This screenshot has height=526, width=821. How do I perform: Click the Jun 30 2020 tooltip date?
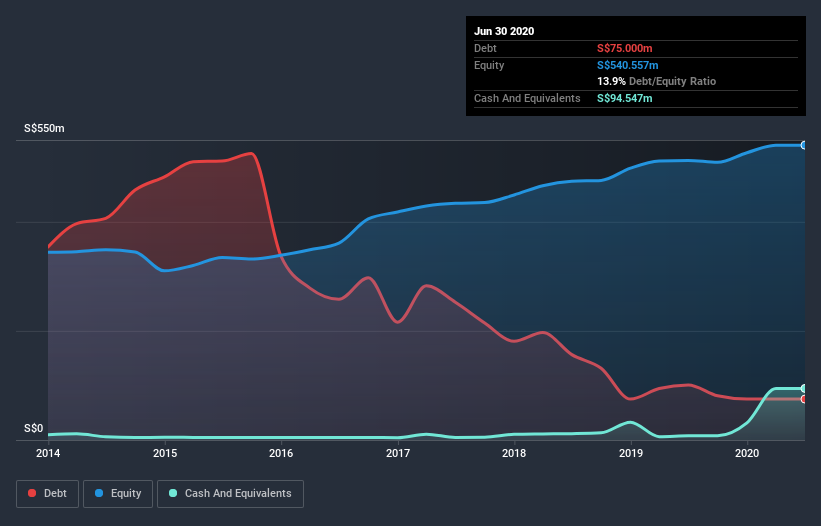(x=504, y=31)
